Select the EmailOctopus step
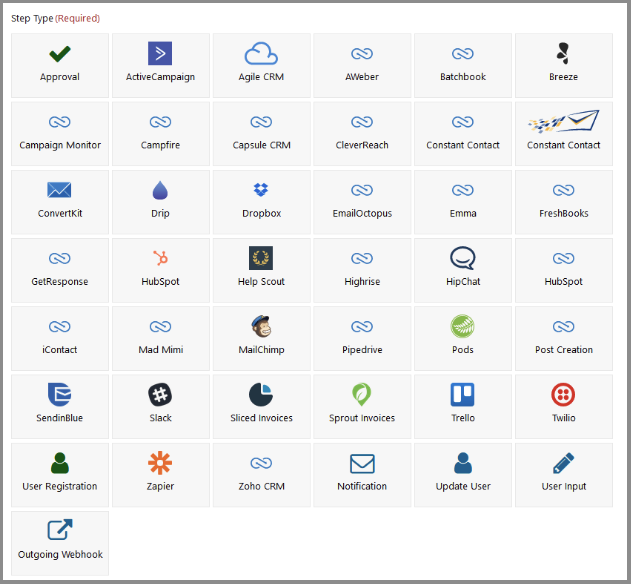 (362, 202)
